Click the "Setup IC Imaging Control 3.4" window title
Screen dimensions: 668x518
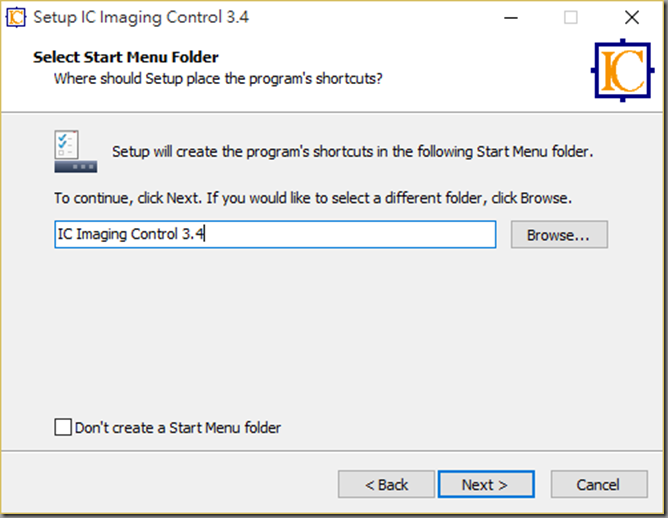[141, 17]
